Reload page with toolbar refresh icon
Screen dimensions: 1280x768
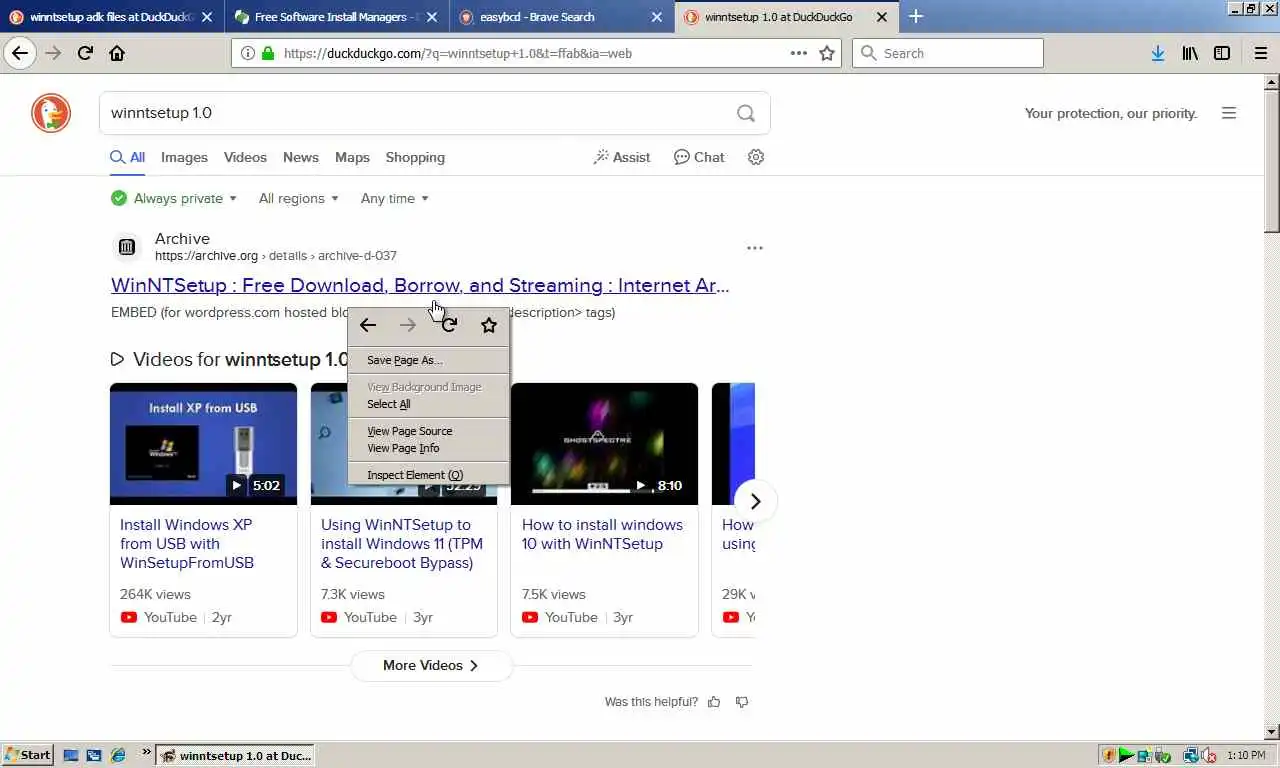pyautogui.click(x=85, y=53)
